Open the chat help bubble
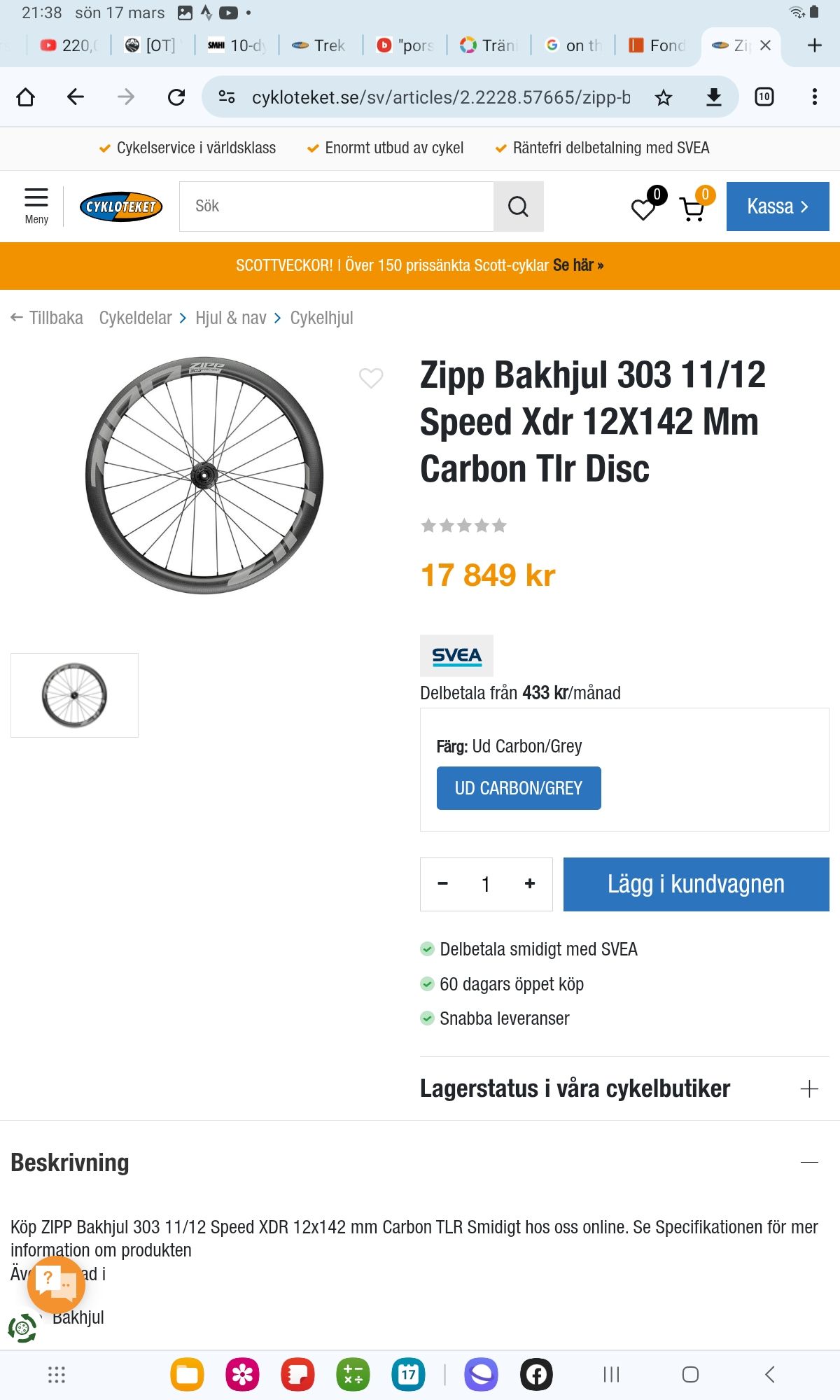This screenshot has height=1400, width=840. pos(56,1284)
